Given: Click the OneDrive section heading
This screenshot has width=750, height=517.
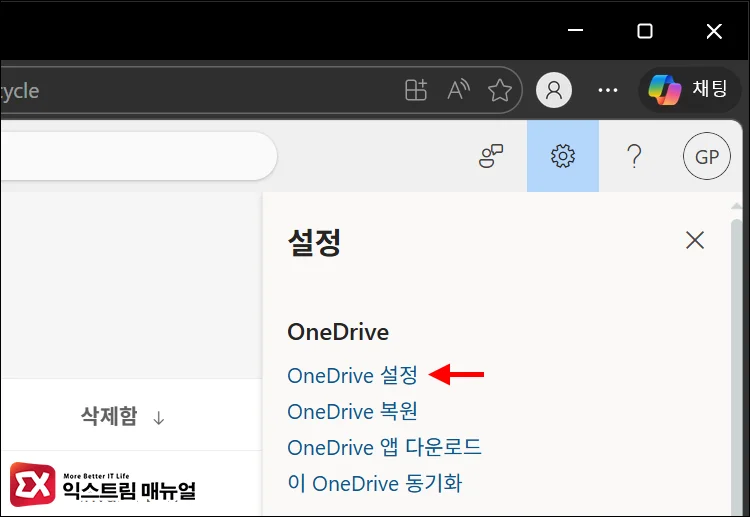Looking at the screenshot, I should click(338, 332).
